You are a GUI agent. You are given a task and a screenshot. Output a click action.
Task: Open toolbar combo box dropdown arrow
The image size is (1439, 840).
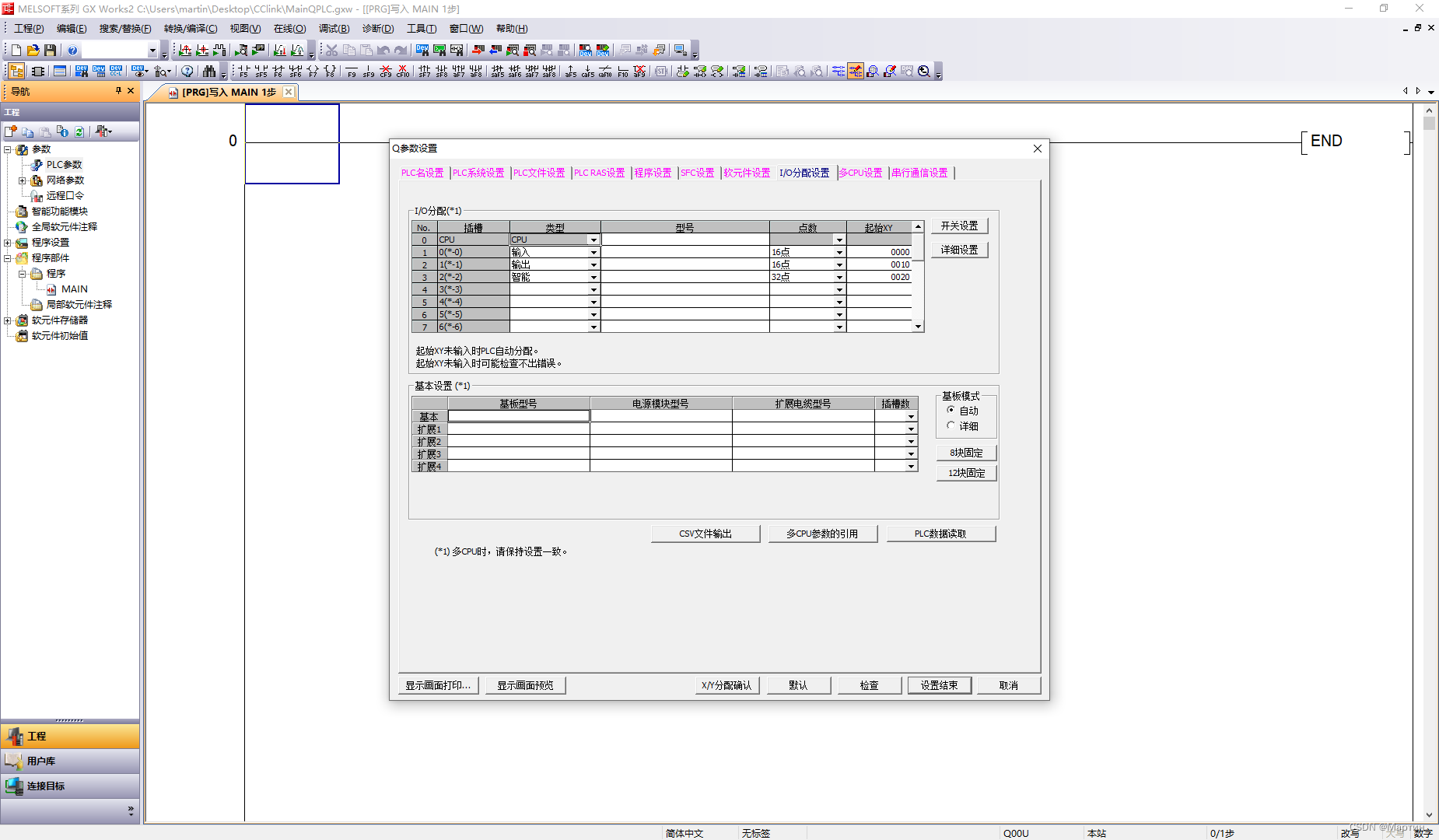point(152,51)
